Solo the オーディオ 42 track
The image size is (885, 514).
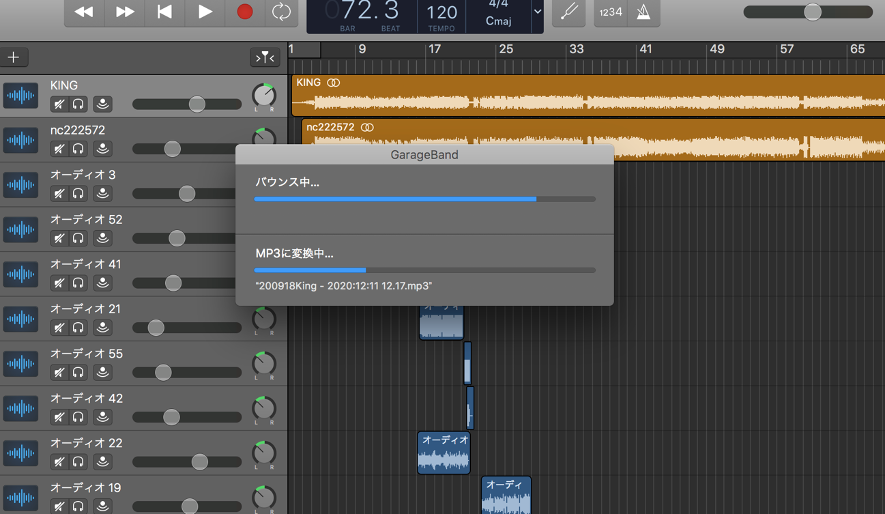[x=78, y=417]
